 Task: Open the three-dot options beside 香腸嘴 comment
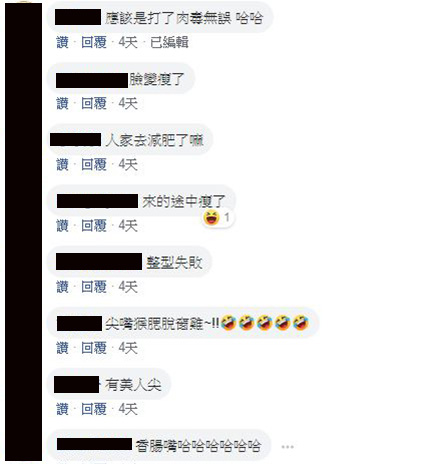[287, 447]
